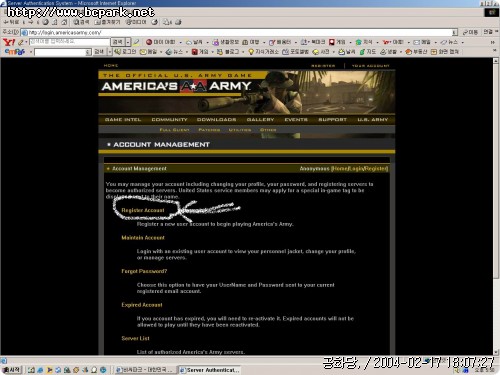Open the IE mail icon

167,22
